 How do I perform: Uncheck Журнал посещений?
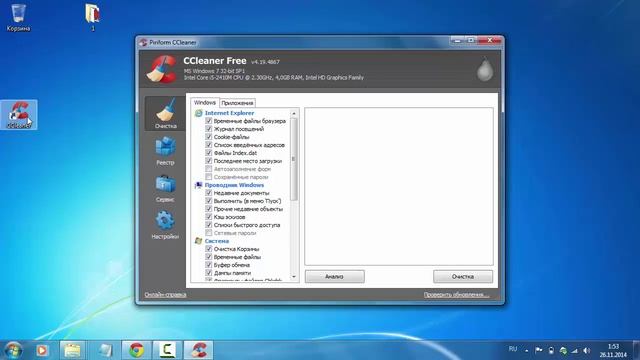209,129
